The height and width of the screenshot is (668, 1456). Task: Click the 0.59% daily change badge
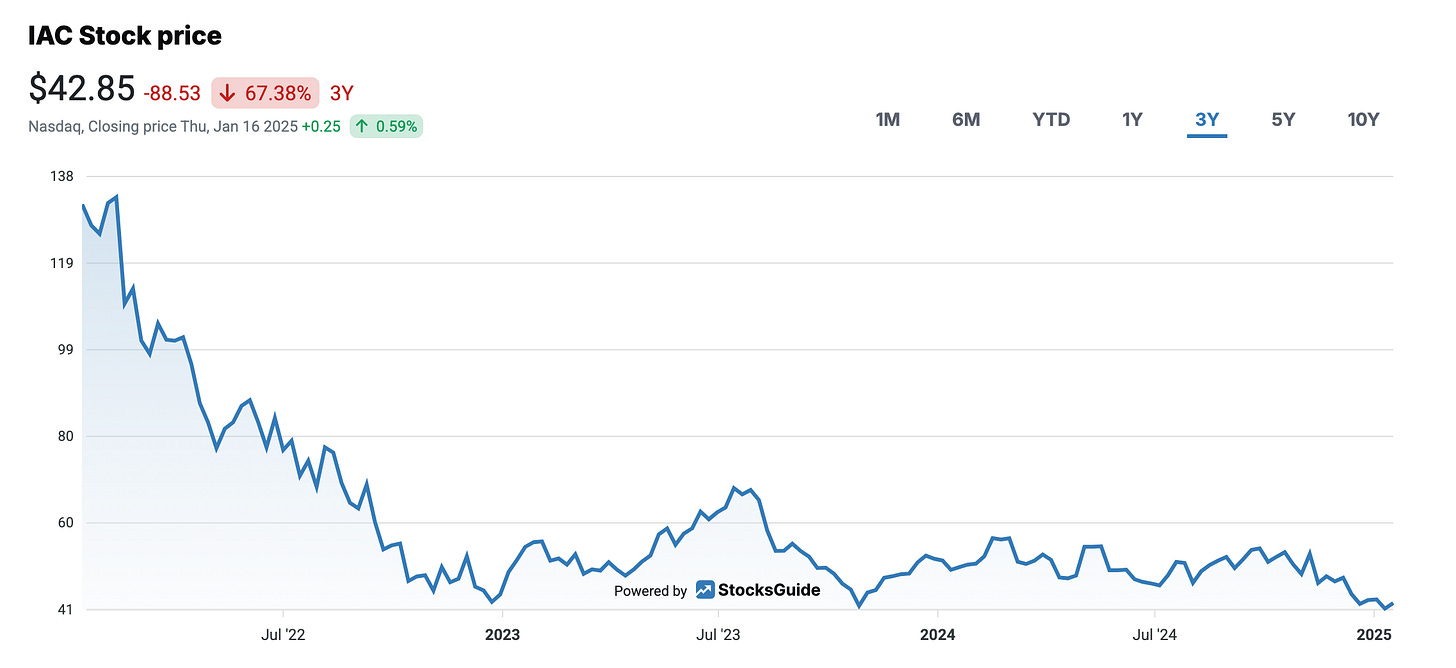386,127
